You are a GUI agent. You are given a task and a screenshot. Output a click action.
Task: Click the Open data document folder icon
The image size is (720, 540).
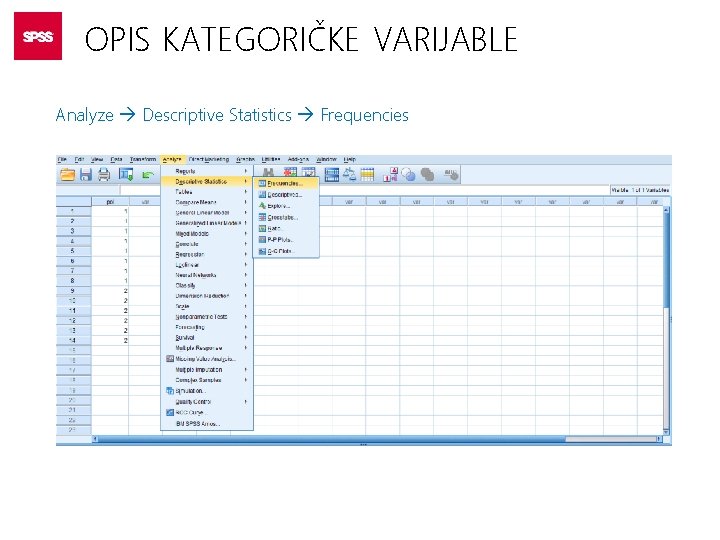coord(68,175)
